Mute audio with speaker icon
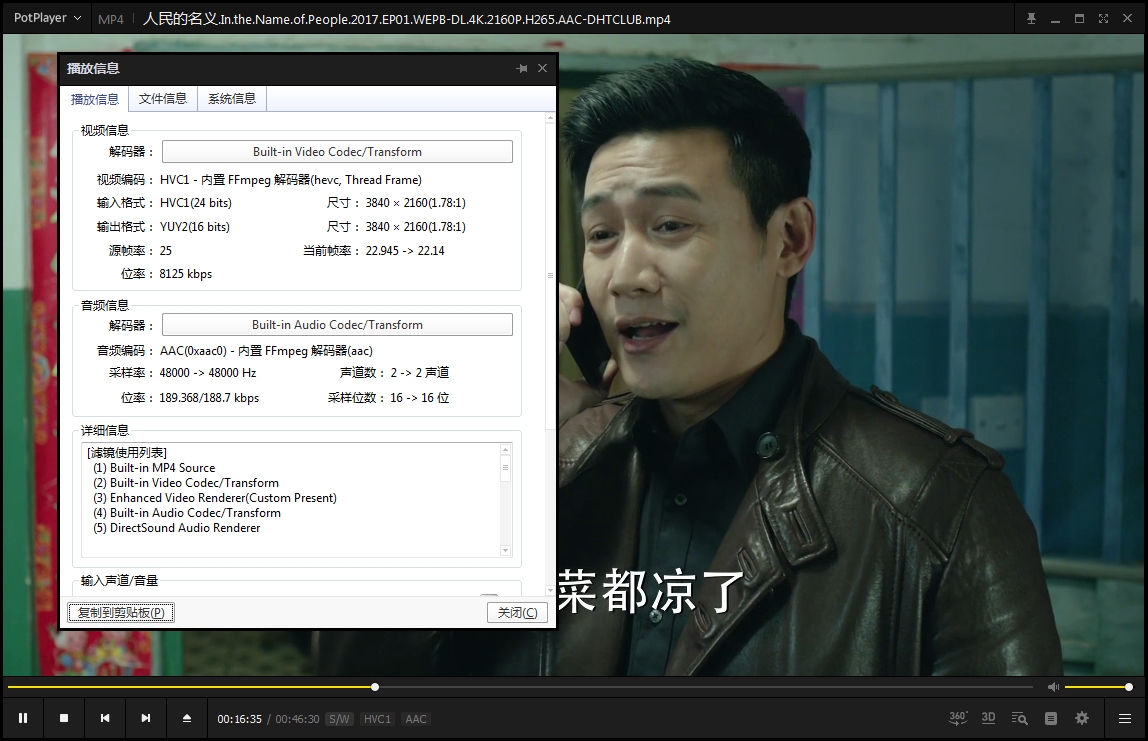This screenshot has width=1148, height=741. 1053,687
